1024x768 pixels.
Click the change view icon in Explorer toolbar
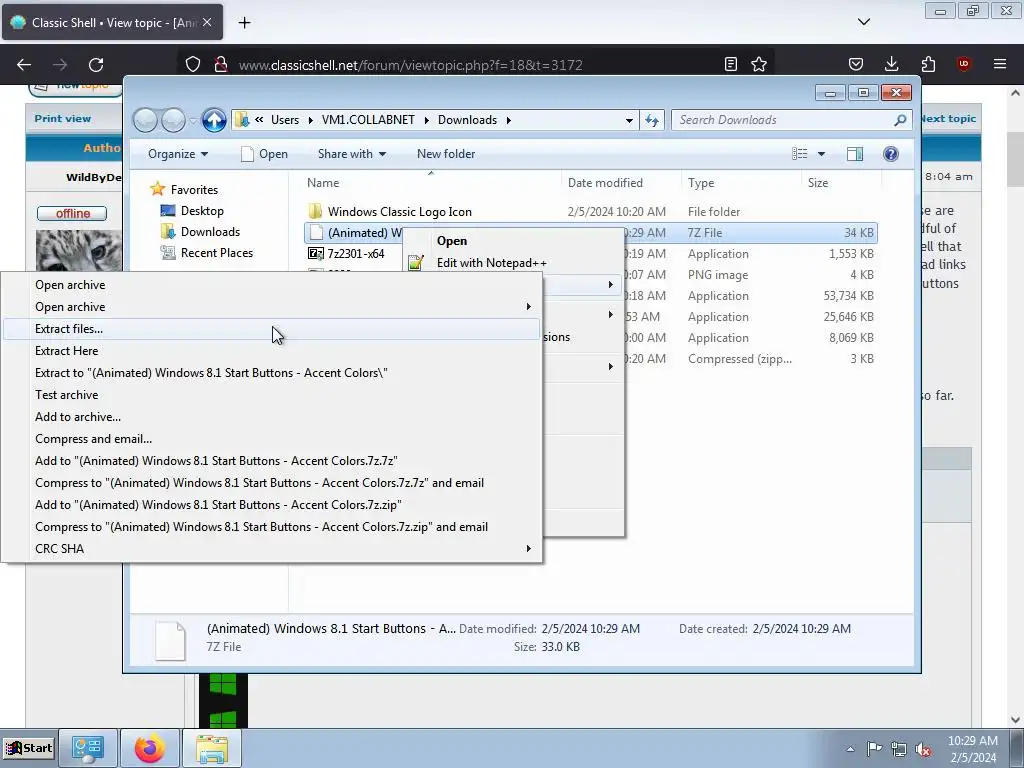pyautogui.click(x=799, y=154)
